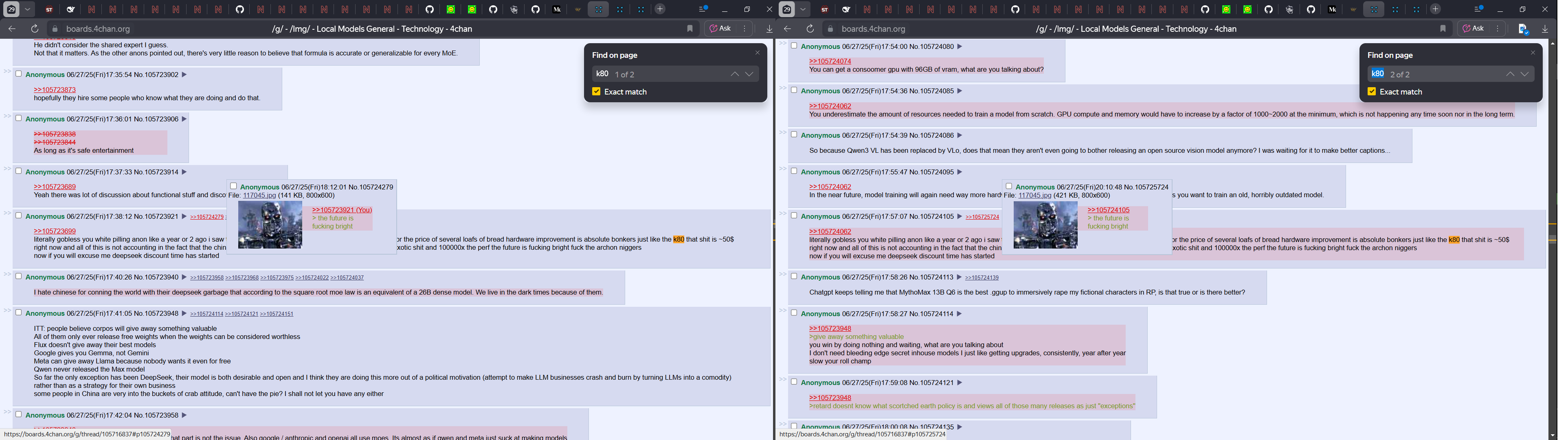Switch to the crown-icon tab in left window
The width and height of the screenshot is (1568, 440).
point(578,9)
